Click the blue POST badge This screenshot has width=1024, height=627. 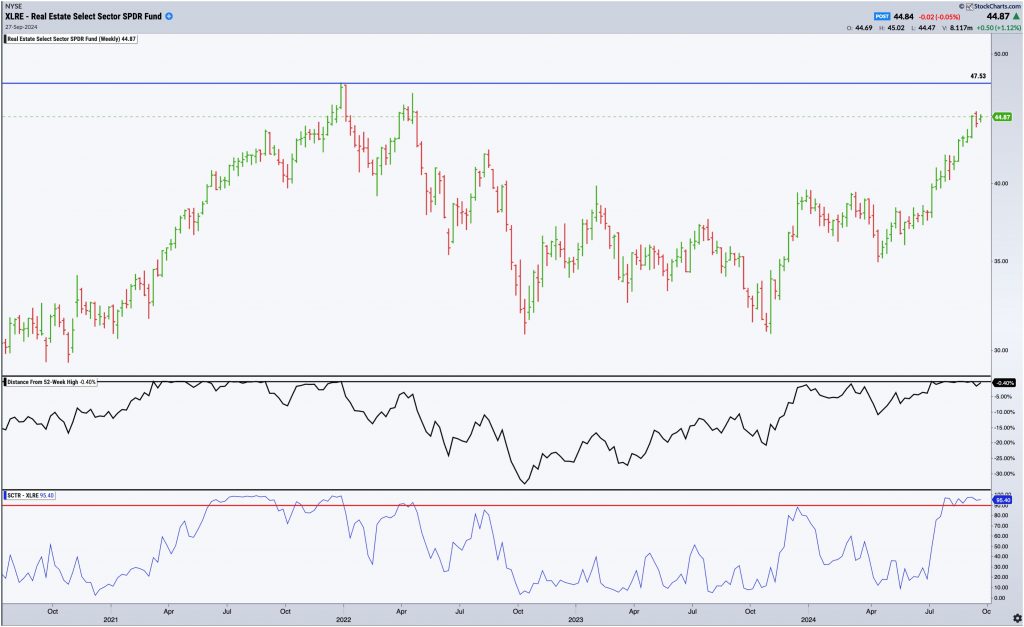[882, 16]
